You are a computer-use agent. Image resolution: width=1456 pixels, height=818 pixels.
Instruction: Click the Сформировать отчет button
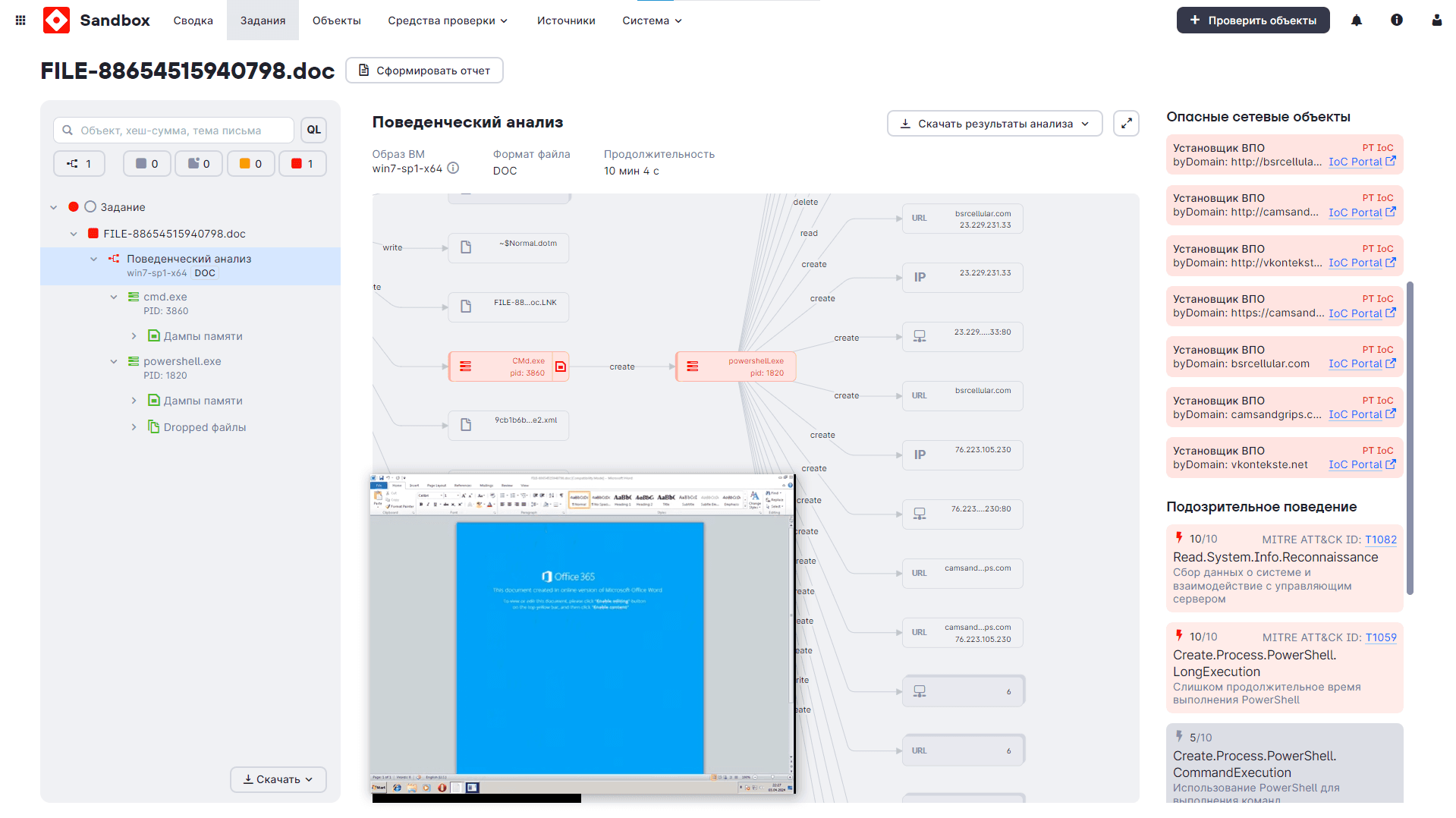click(x=424, y=71)
